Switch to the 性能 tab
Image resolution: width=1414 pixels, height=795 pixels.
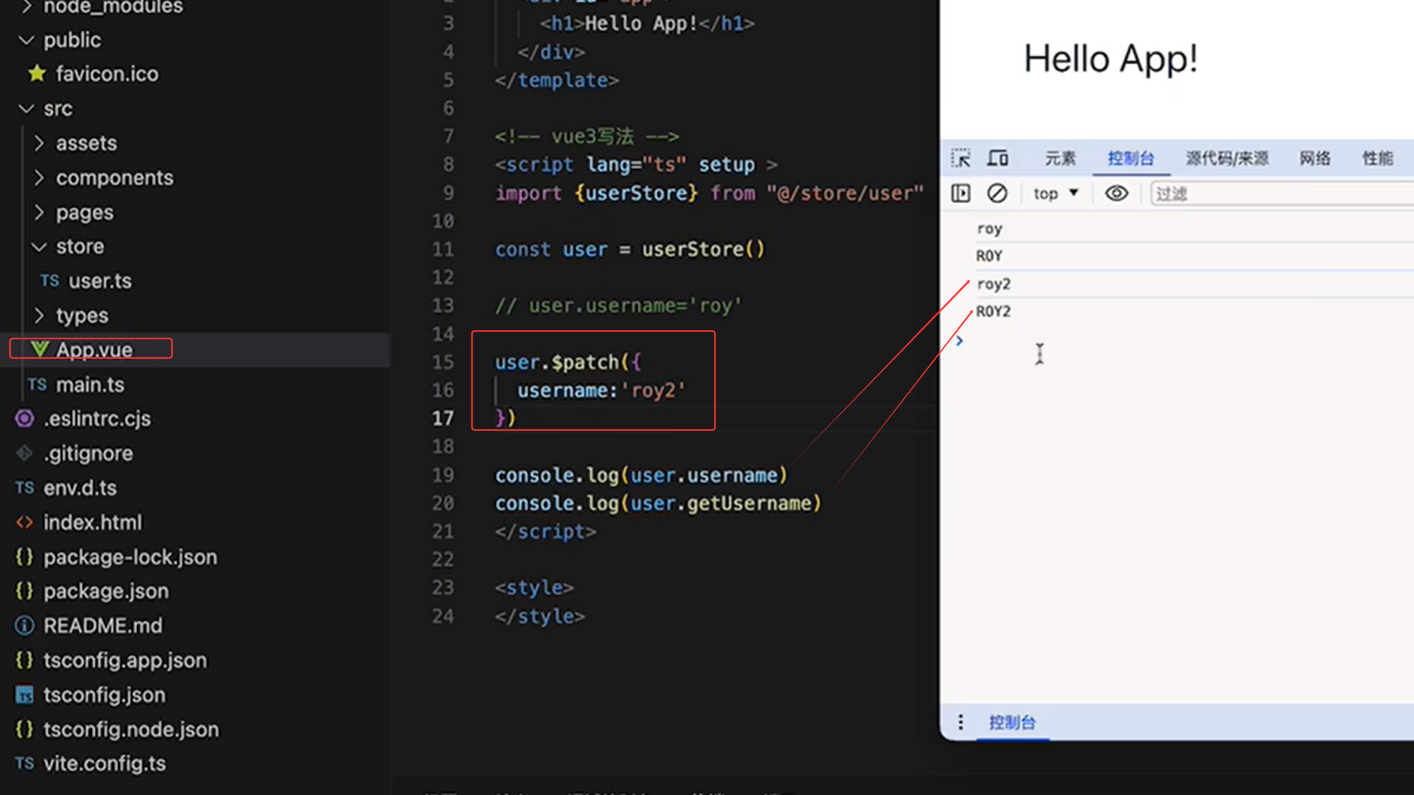point(1377,158)
